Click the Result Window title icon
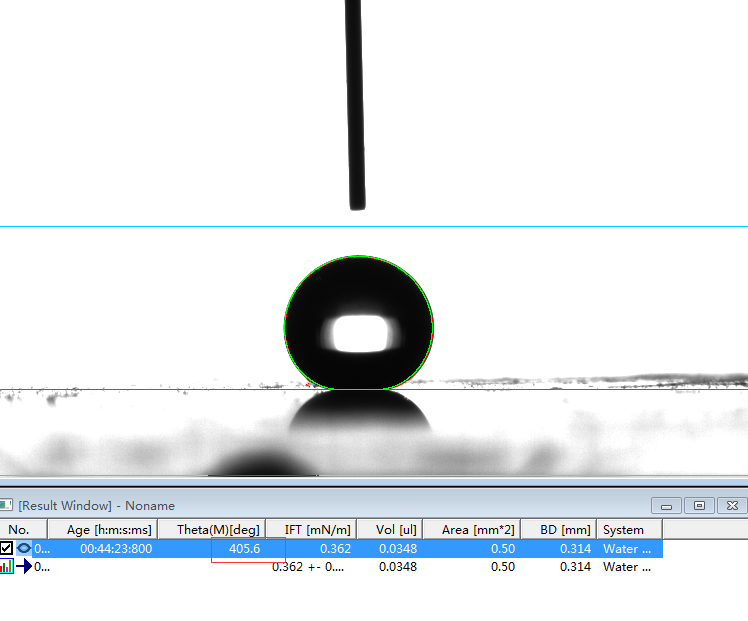Image resolution: width=748 pixels, height=621 pixels. [x=8, y=506]
